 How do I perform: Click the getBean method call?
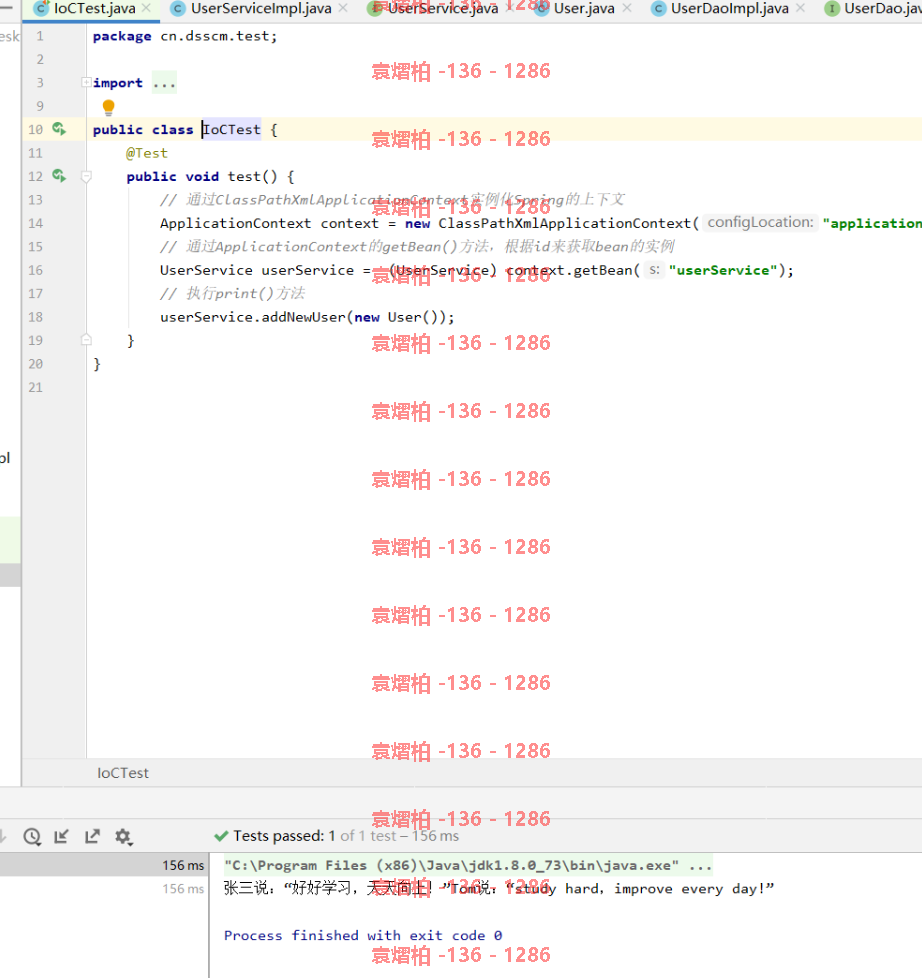[x=603, y=270]
